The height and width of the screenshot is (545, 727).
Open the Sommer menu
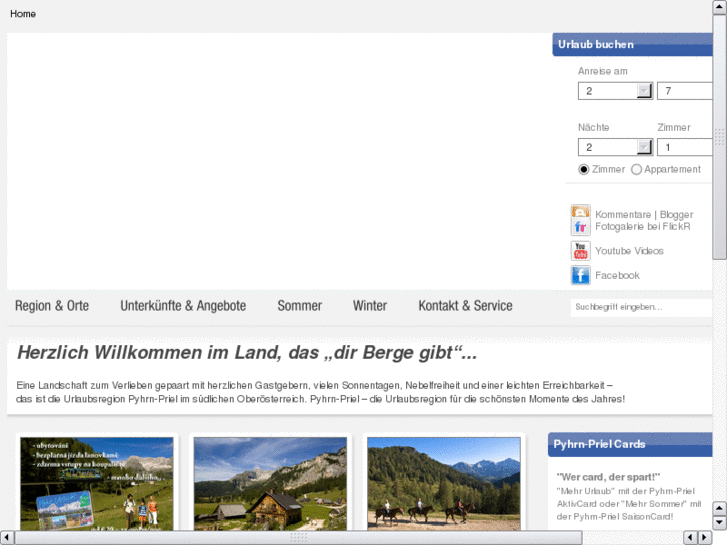[300, 306]
